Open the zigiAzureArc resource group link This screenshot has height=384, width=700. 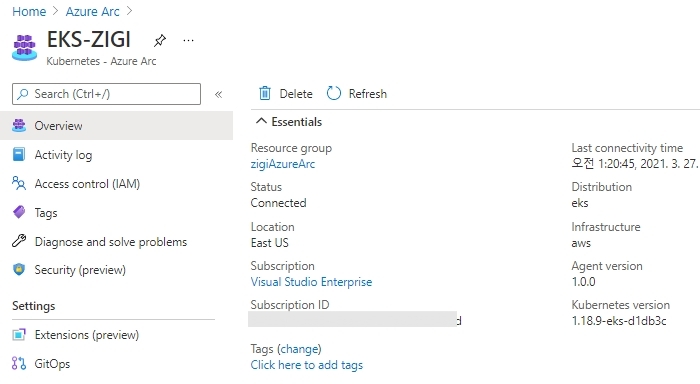[283, 164]
